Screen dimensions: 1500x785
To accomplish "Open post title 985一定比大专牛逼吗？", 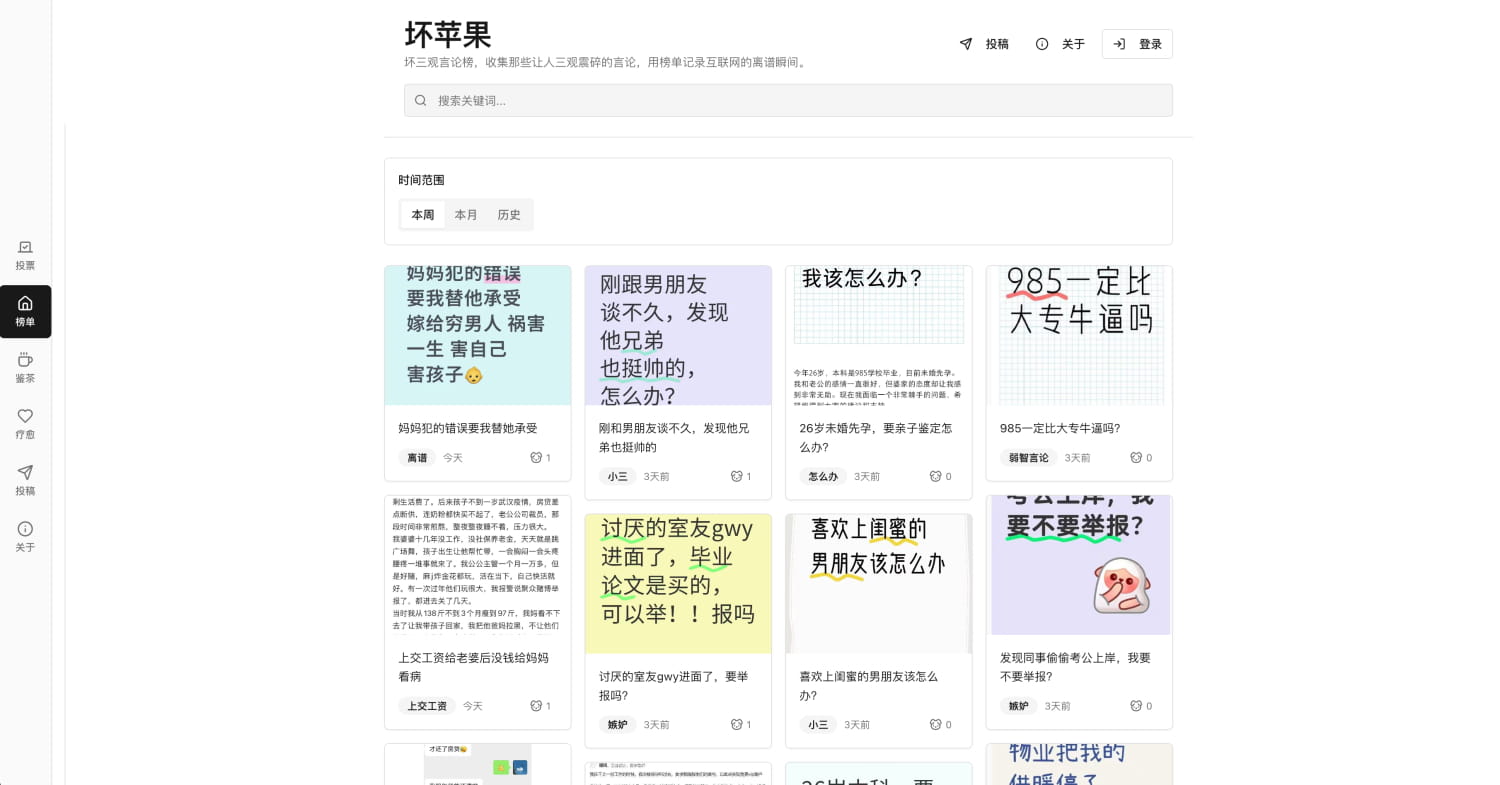I will click(x=1060, y=428).
